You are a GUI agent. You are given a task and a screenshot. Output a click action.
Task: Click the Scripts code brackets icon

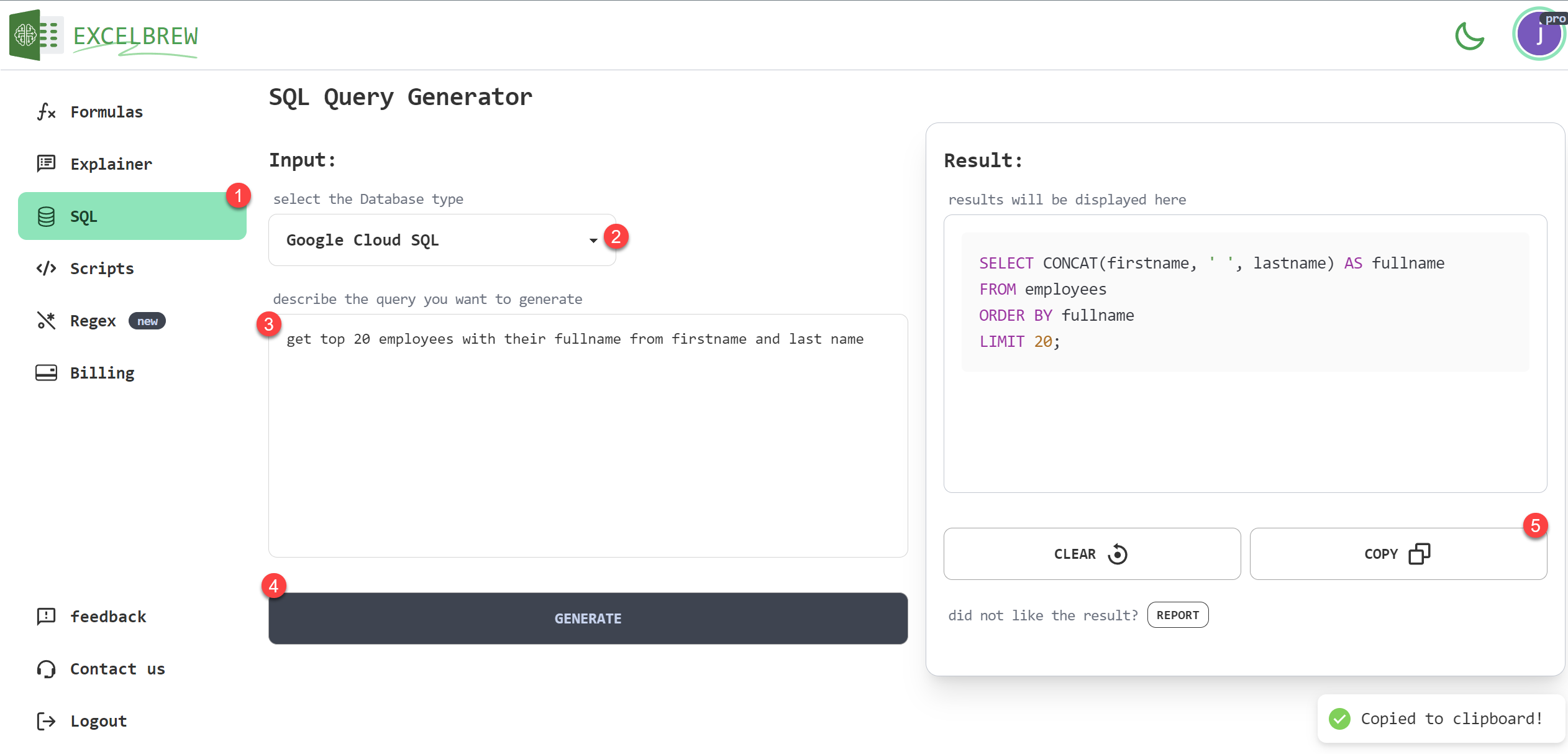click(47, 269)
